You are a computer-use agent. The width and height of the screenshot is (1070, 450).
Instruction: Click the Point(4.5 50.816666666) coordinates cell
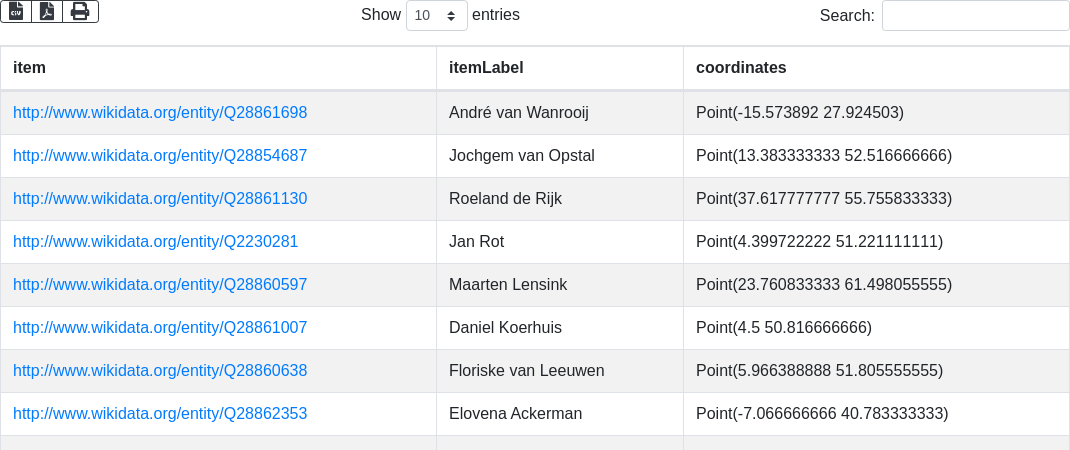pyautogui.click(x=783, y=328)
